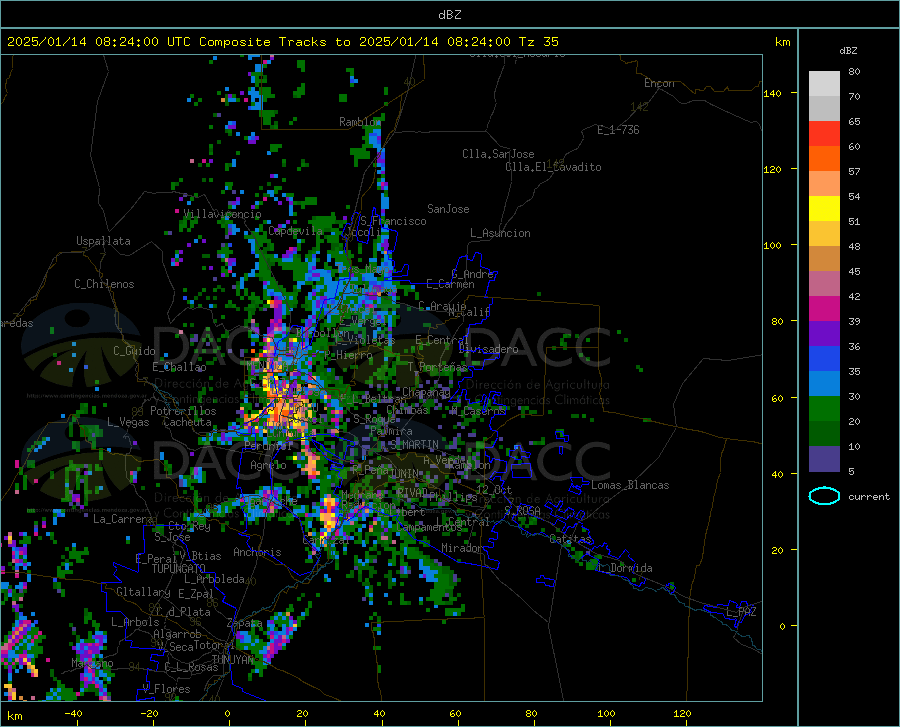Click the '120' tick on the horizontal axis

[682, 713]
